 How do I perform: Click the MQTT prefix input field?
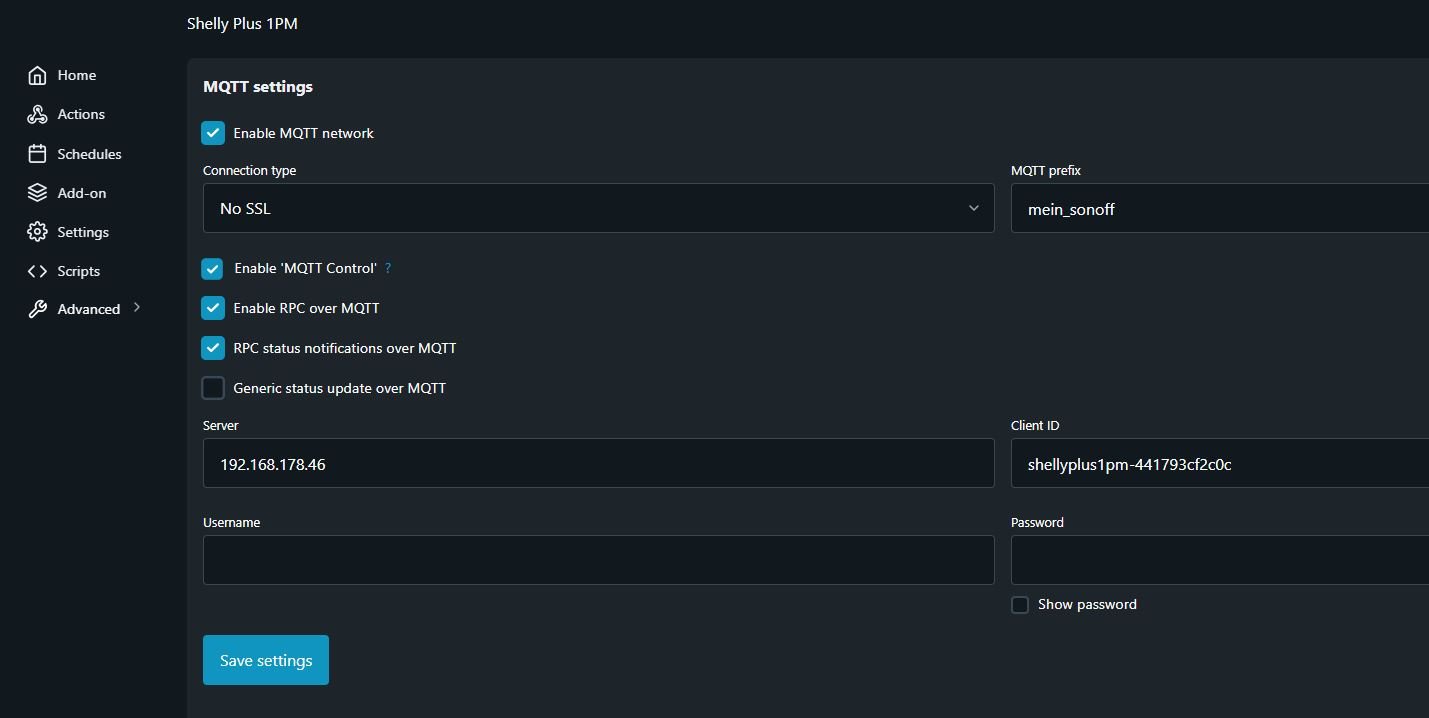tap(1220, 208)
